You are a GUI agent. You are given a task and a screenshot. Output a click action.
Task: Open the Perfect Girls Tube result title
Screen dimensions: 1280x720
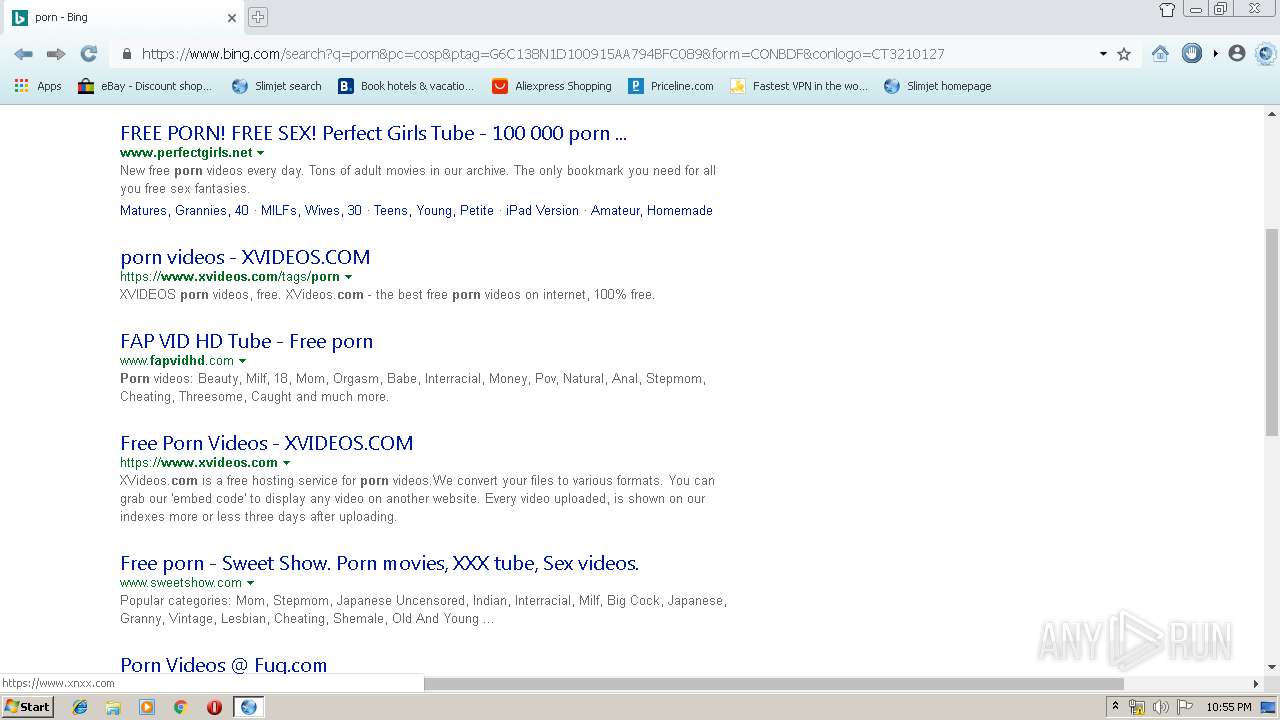pos(373,133)
